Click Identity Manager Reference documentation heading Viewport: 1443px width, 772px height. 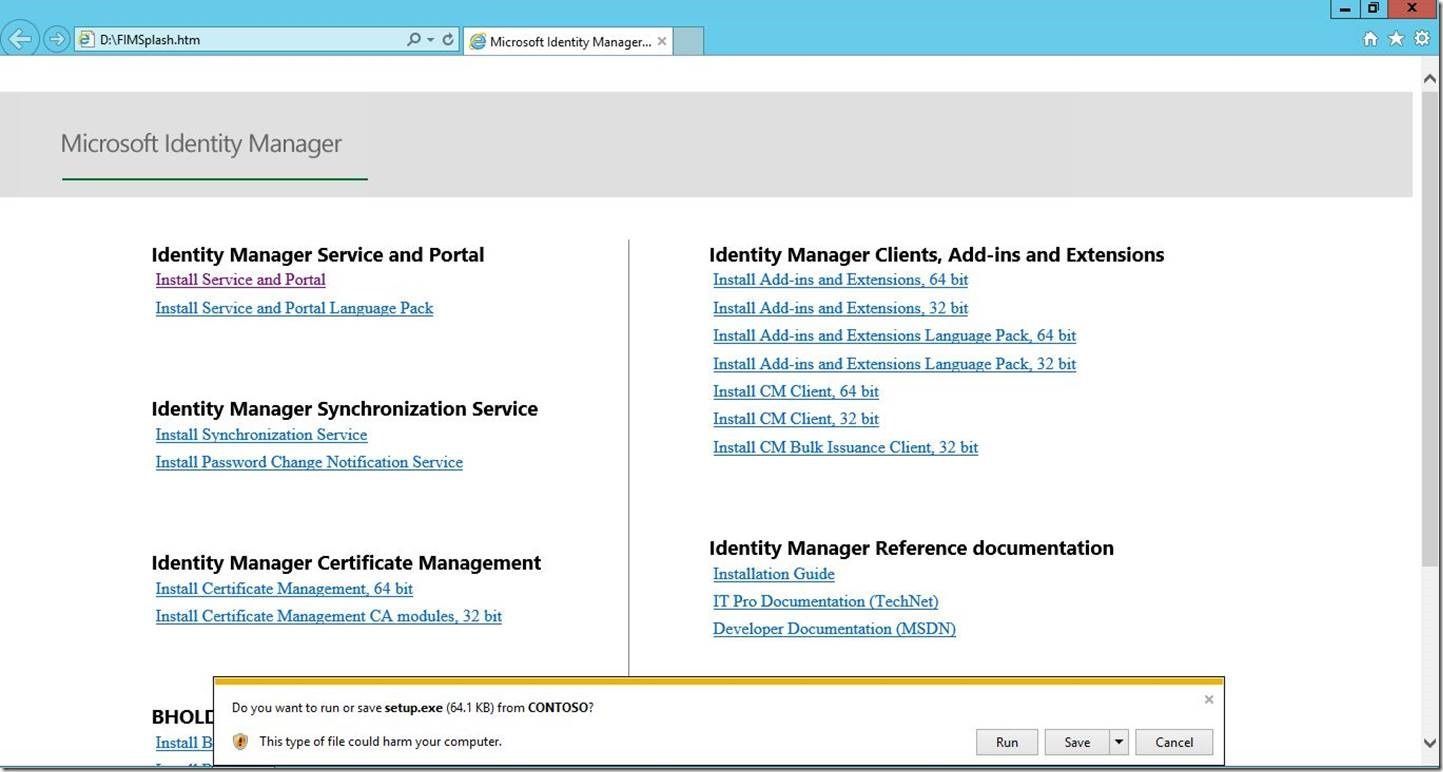click(x=911, y=548)
